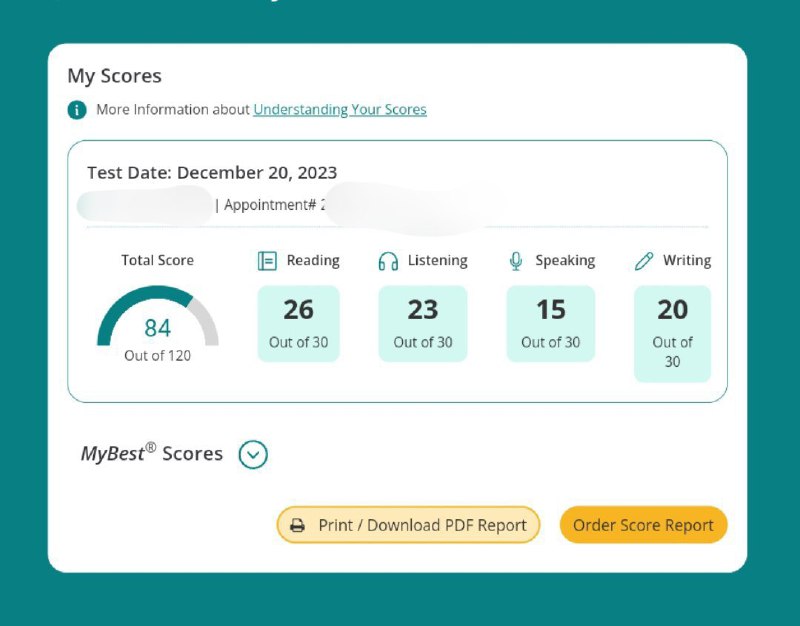800x626 pixels.
Task: Click the Speaking microphone icon
Action: click(516, 261)
